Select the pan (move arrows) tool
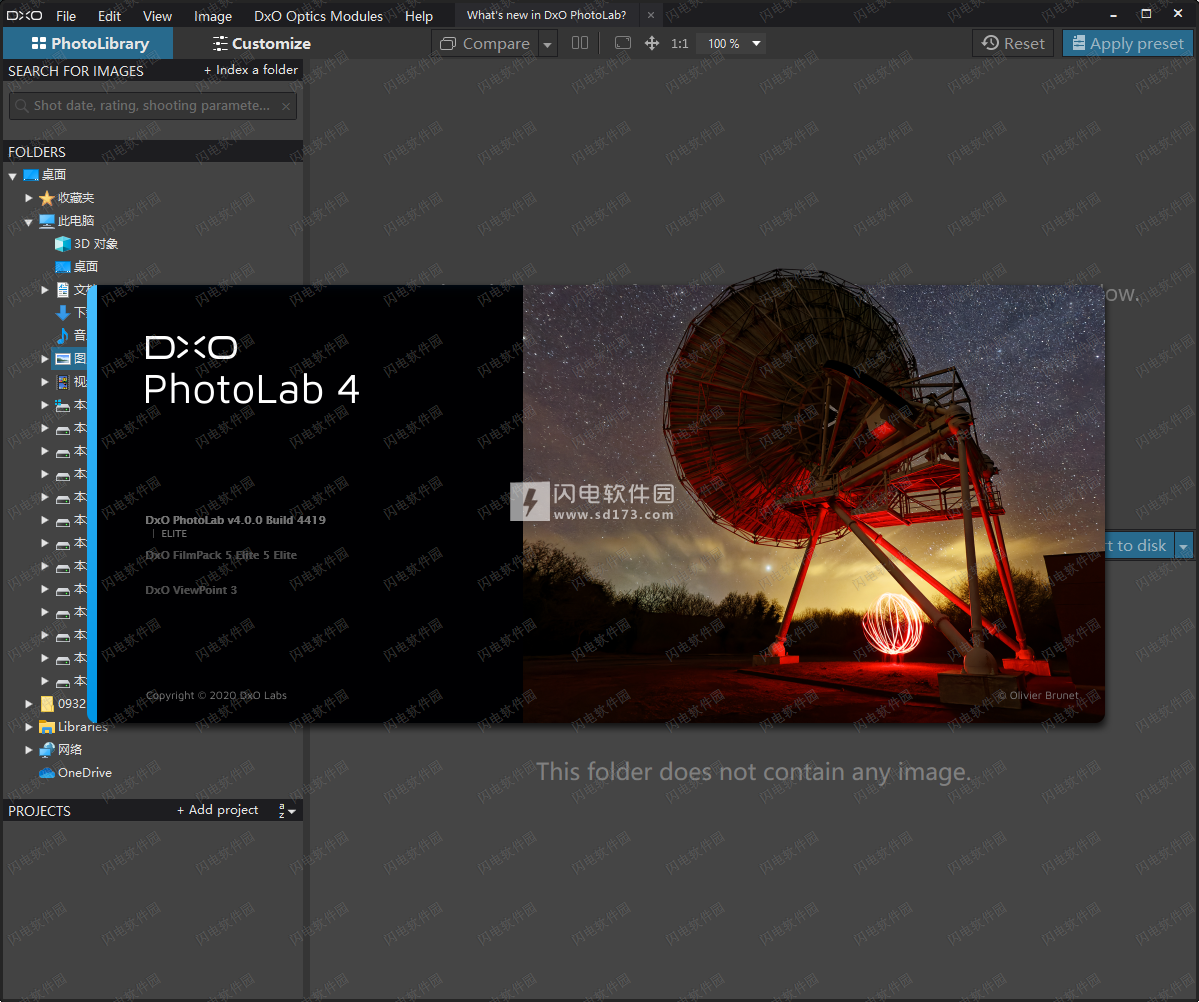The image size is (1199, 1002). (x=651, y=43)
